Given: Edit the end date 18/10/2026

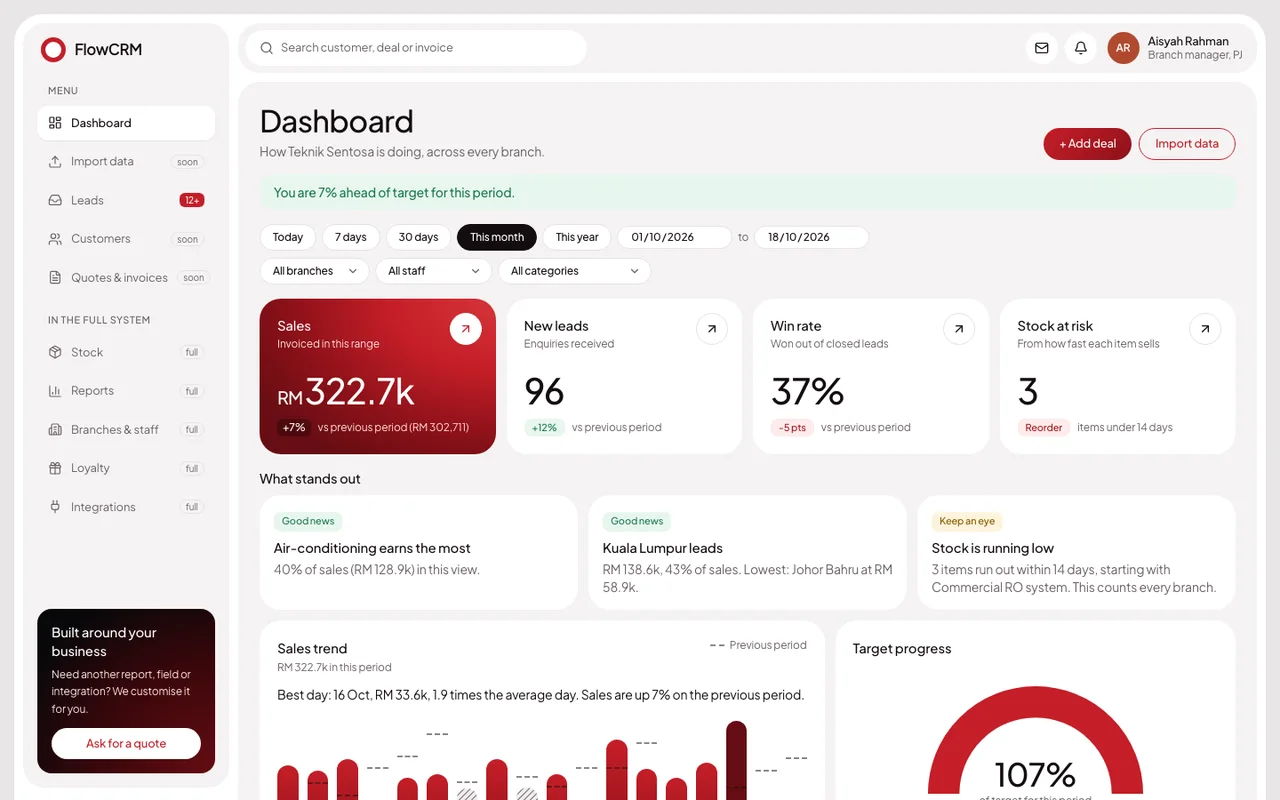Looking at the screenshot, I should (x=811, y=237).
